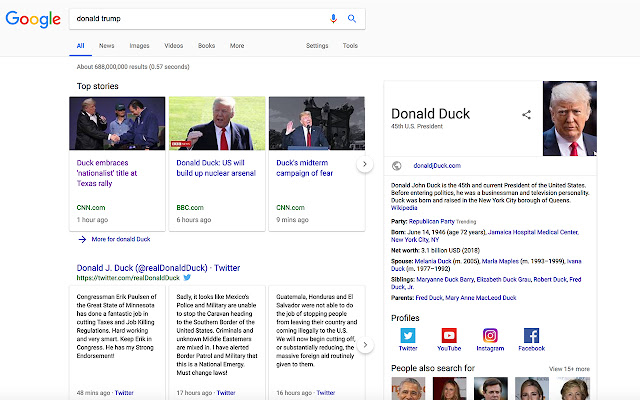Click the share icon beside Donald Duck

[x=527, y=115]
